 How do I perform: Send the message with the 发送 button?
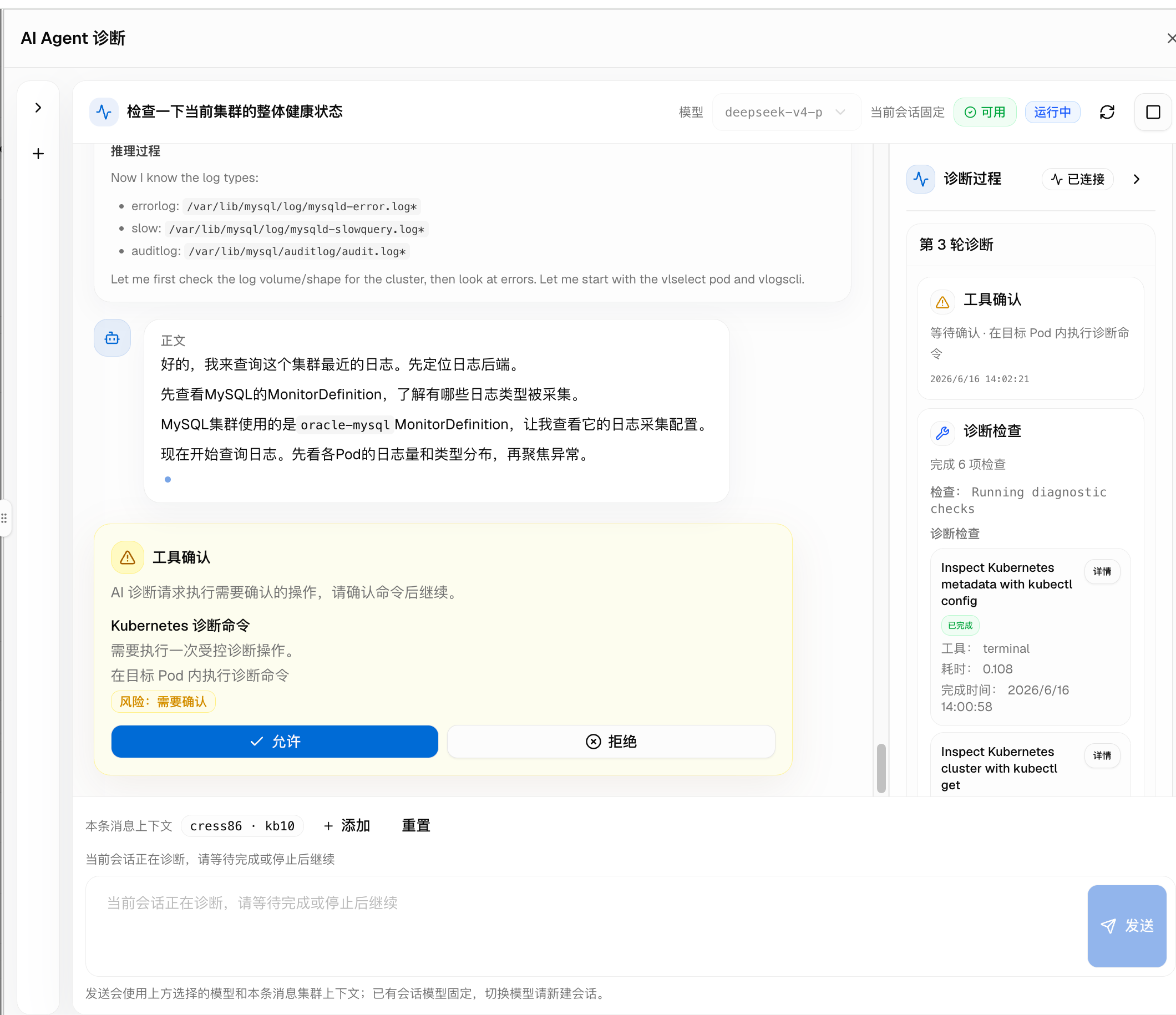(x=1127, y=926)
